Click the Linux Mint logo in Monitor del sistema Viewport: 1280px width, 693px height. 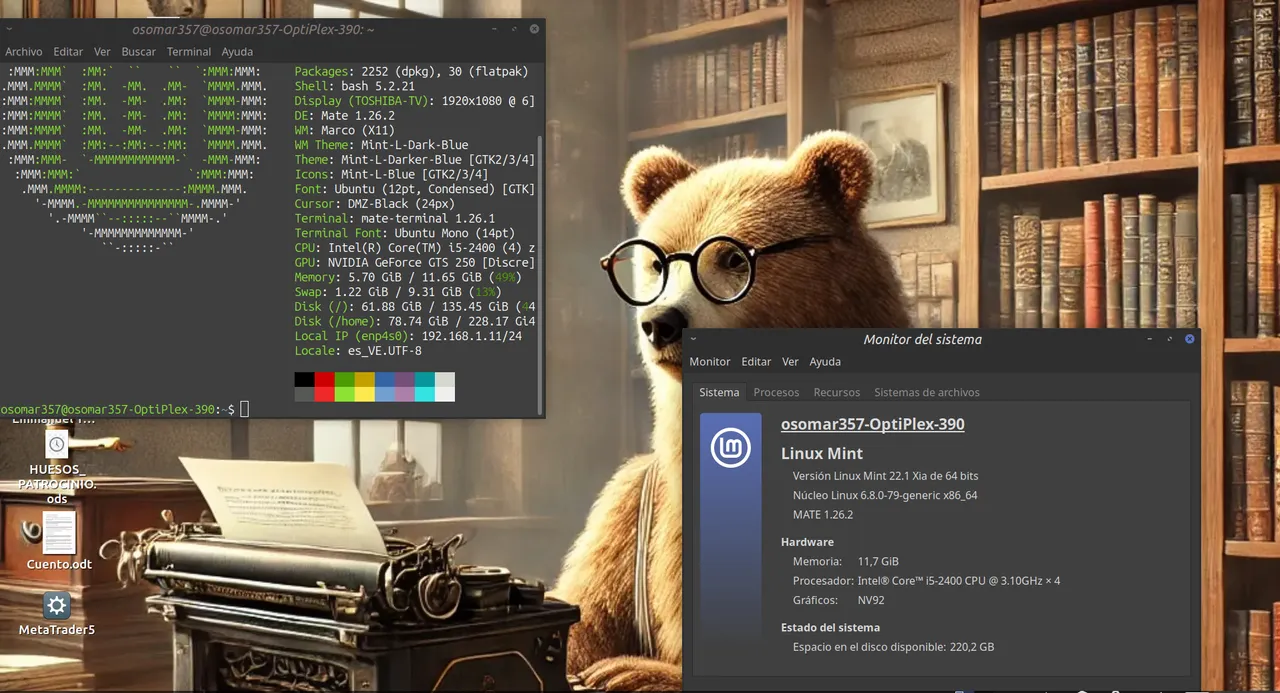pyautogui.click(x=730, y=447)
